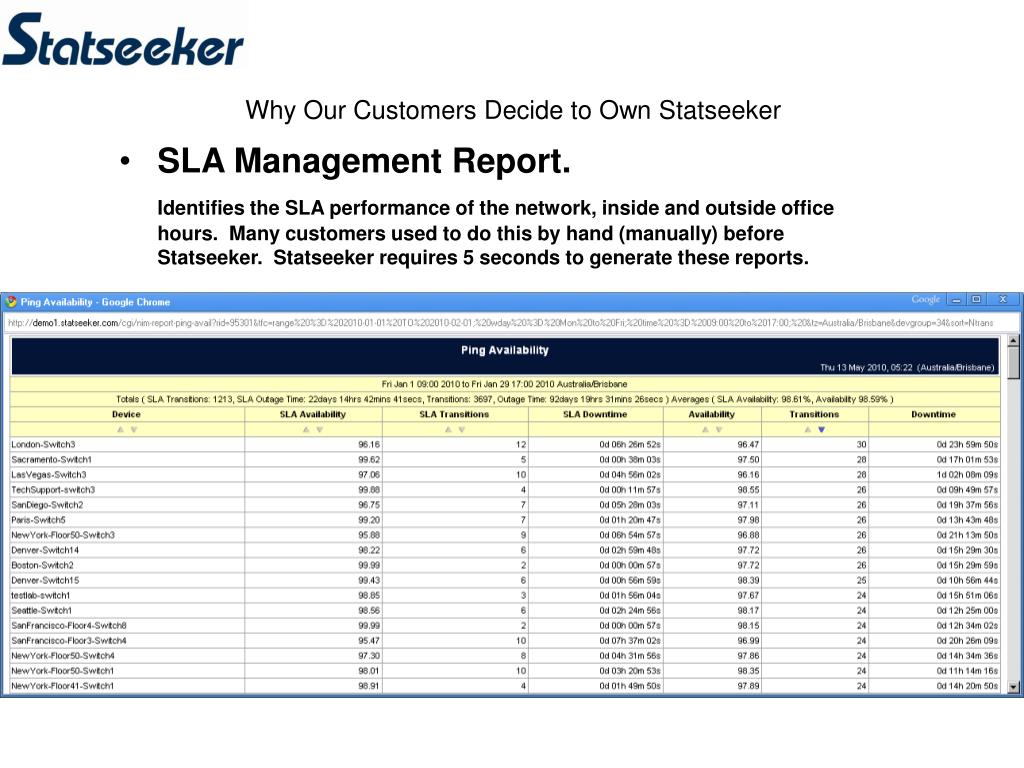
Task: Maximize the Ping Availability window
Action: click(976, 300)
